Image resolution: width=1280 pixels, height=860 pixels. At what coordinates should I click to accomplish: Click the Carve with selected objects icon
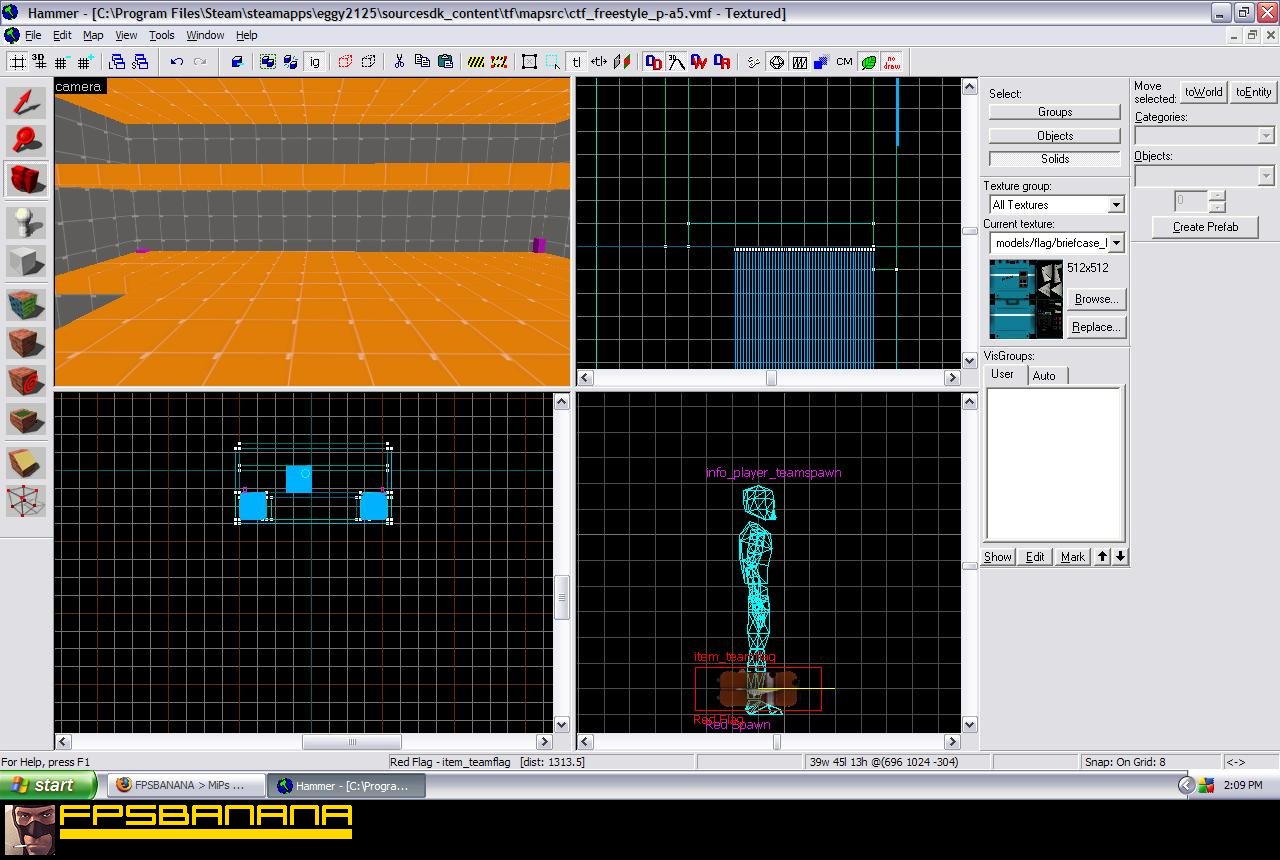click(237, 62)
